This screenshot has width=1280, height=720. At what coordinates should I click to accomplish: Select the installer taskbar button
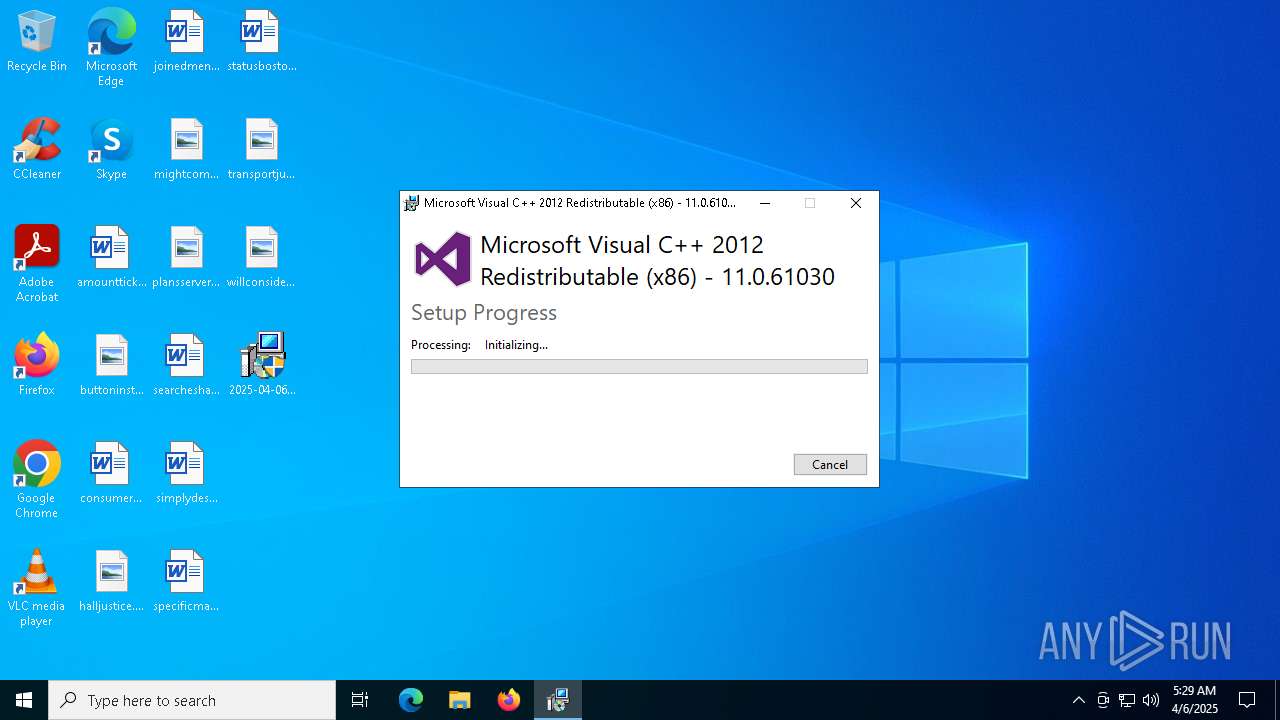558,700
